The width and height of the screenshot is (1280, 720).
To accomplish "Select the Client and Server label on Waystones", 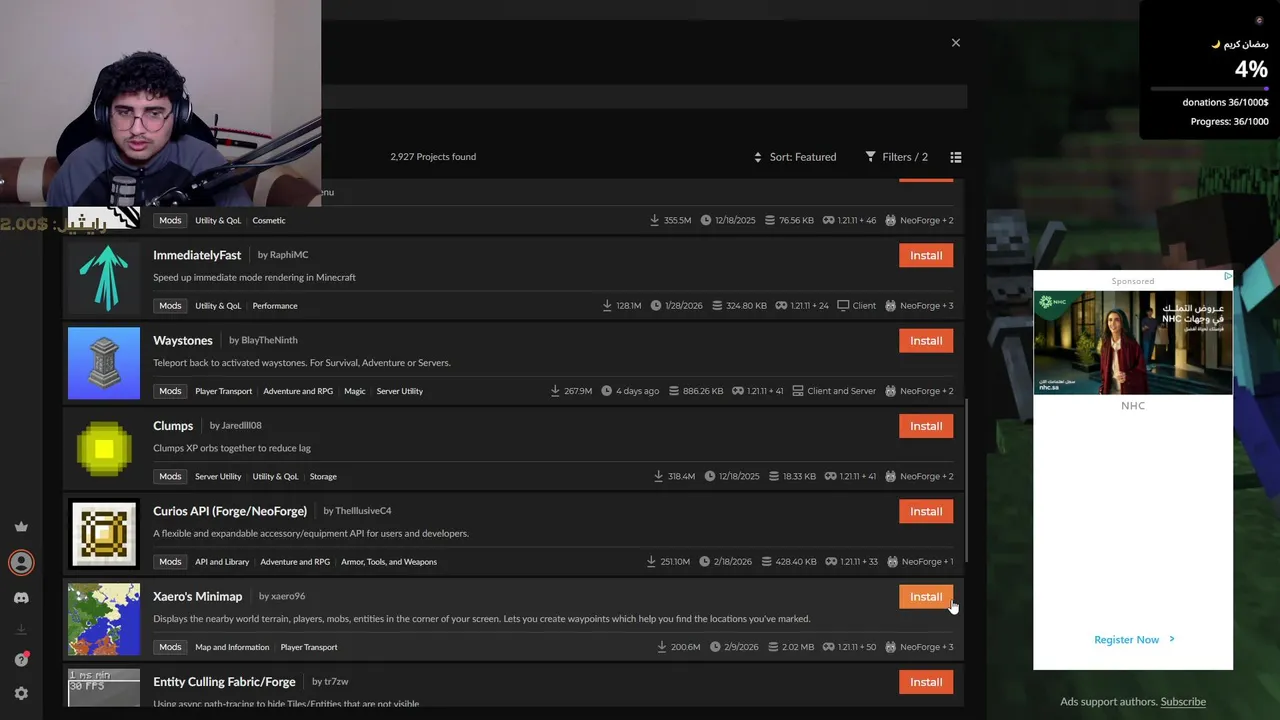I will coord(833,391).
